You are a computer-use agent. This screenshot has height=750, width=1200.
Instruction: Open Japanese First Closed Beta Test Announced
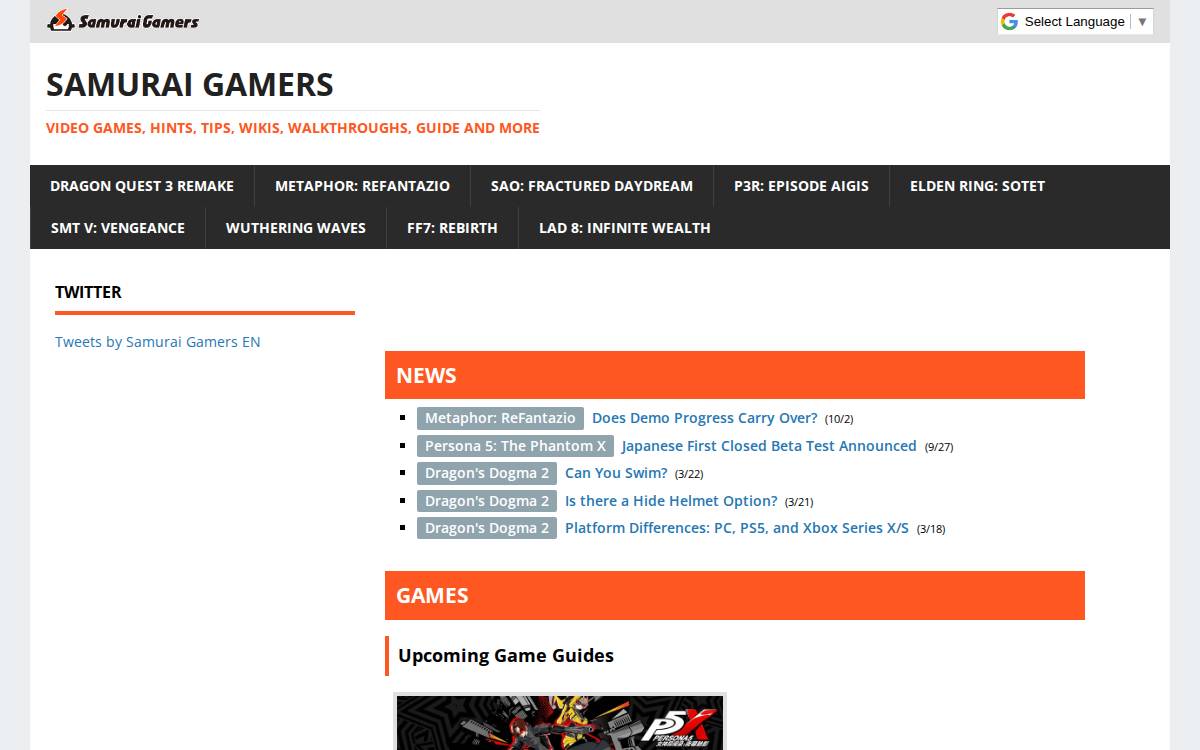tap(769, 446)
